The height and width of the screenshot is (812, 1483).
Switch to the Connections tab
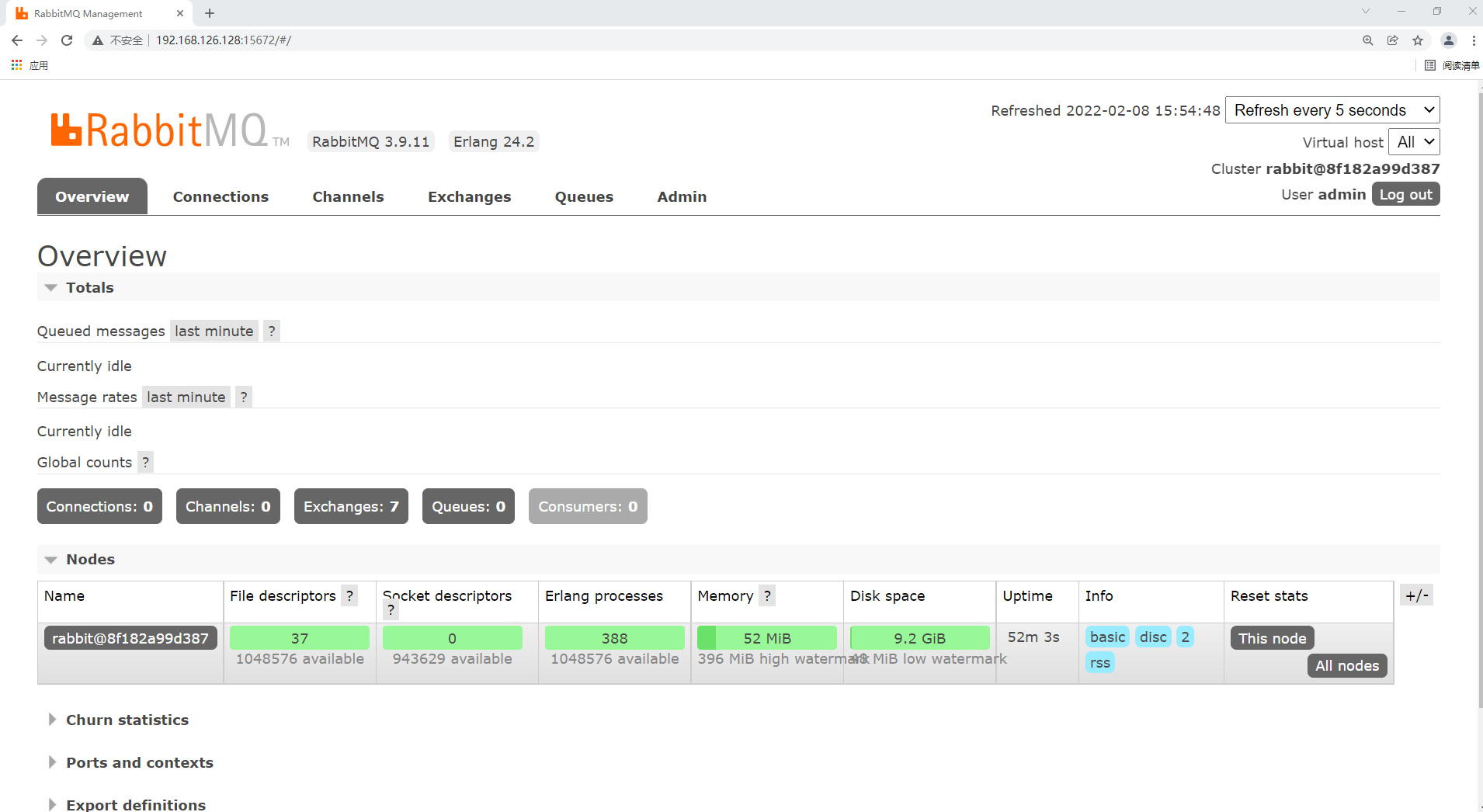click(x=221, y=196)
